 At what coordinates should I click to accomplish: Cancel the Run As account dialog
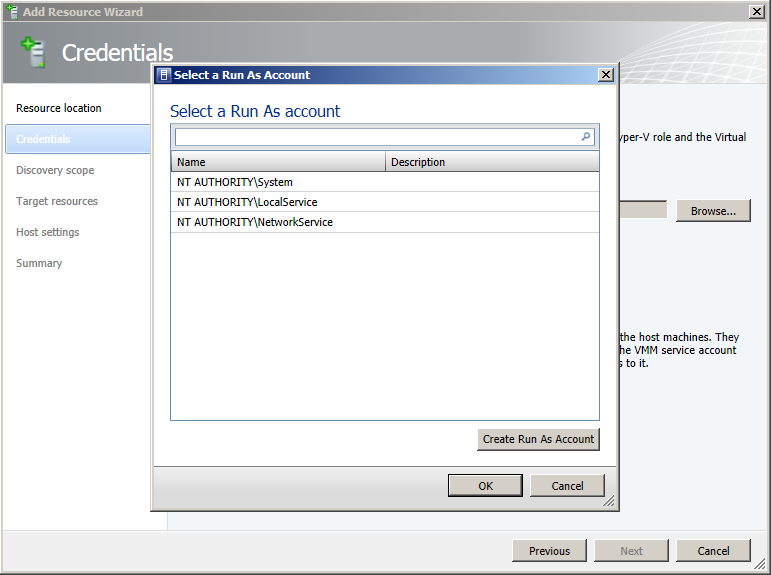click(x=567, y=486)
